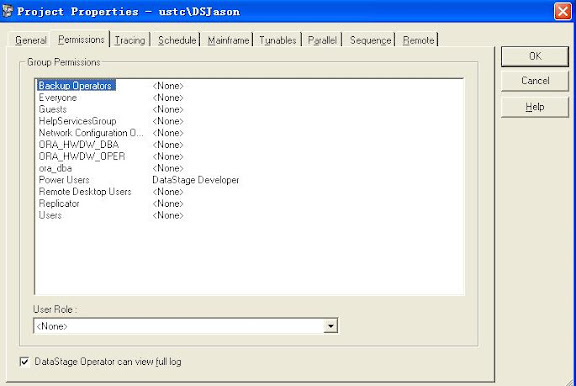The image size is (576, 386).
Task: Click the DataStage icon in the title bar
Action: point(7,11)
